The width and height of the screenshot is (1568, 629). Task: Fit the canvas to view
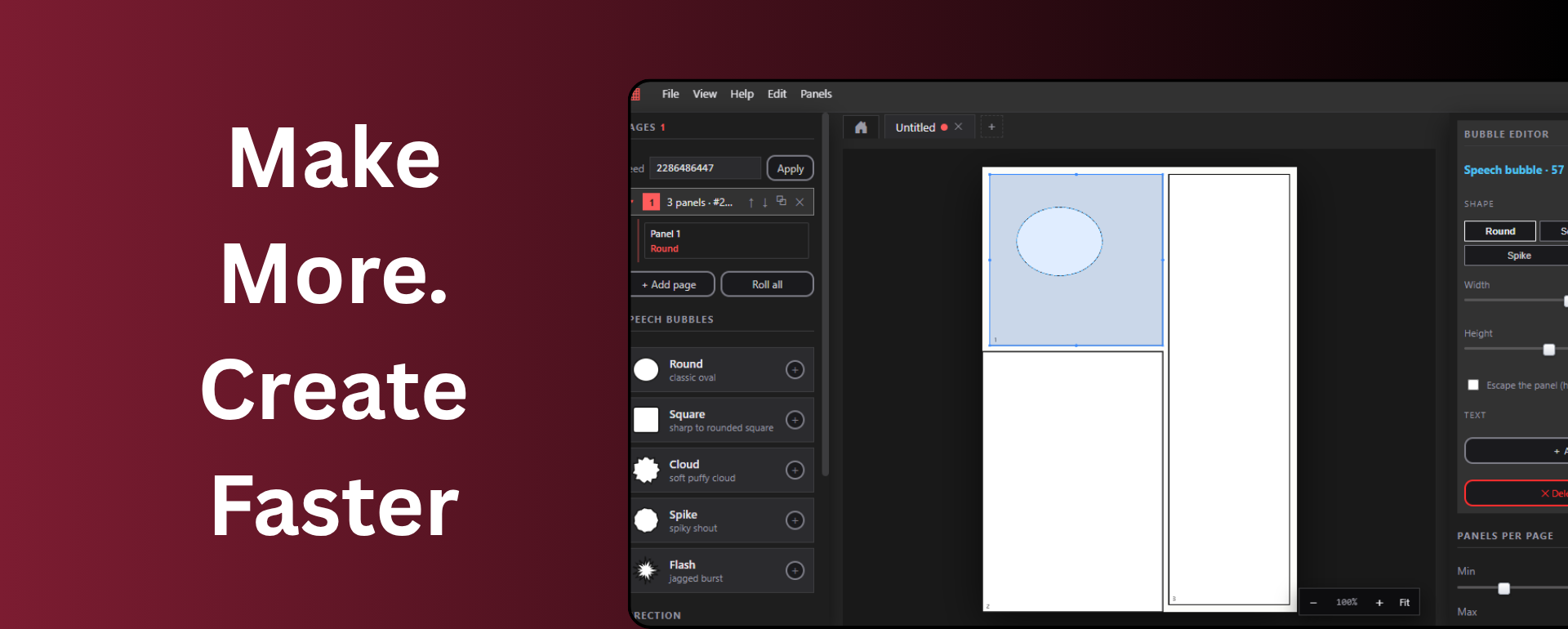click(x=1405, y=603)
